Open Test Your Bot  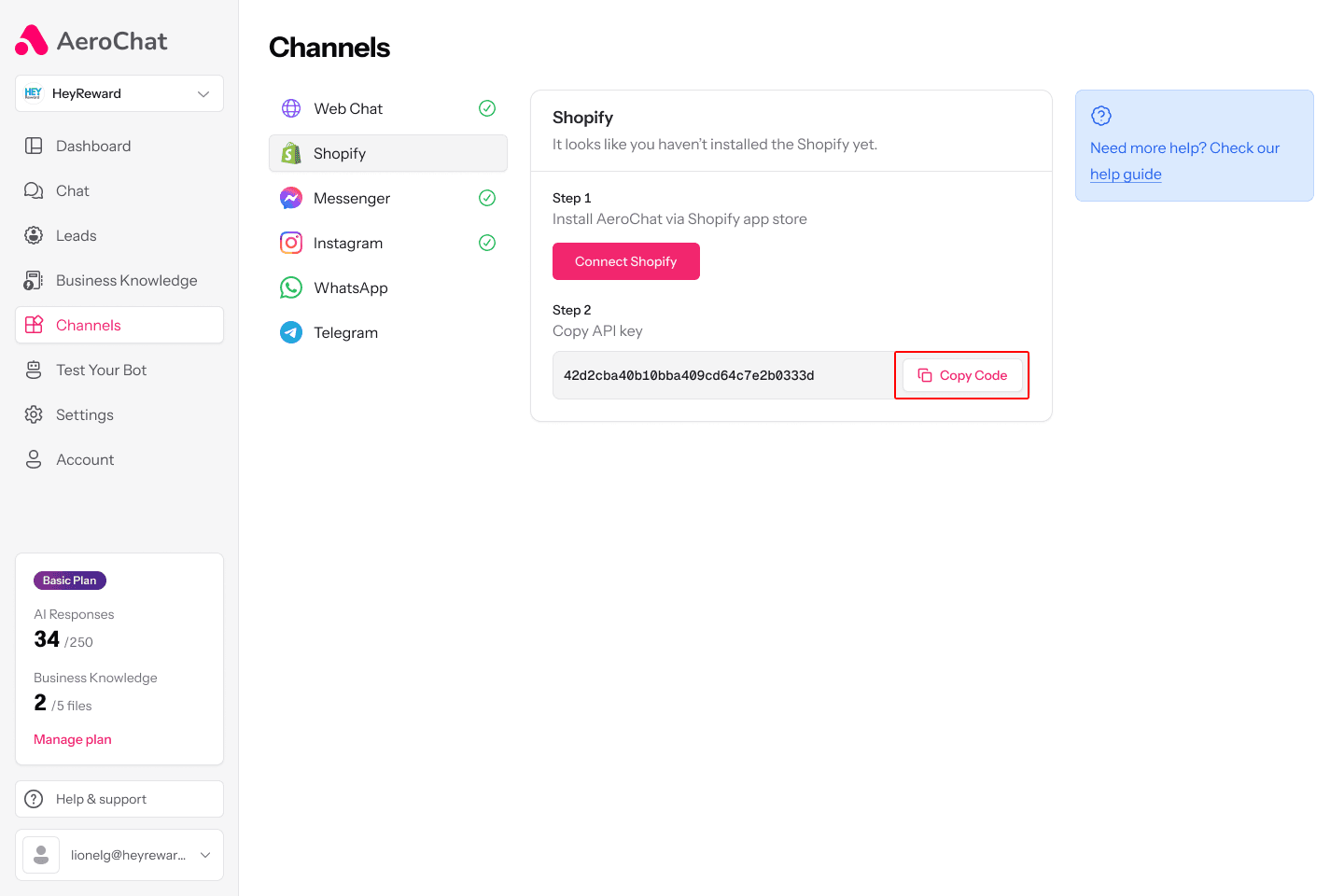(119, 370)
